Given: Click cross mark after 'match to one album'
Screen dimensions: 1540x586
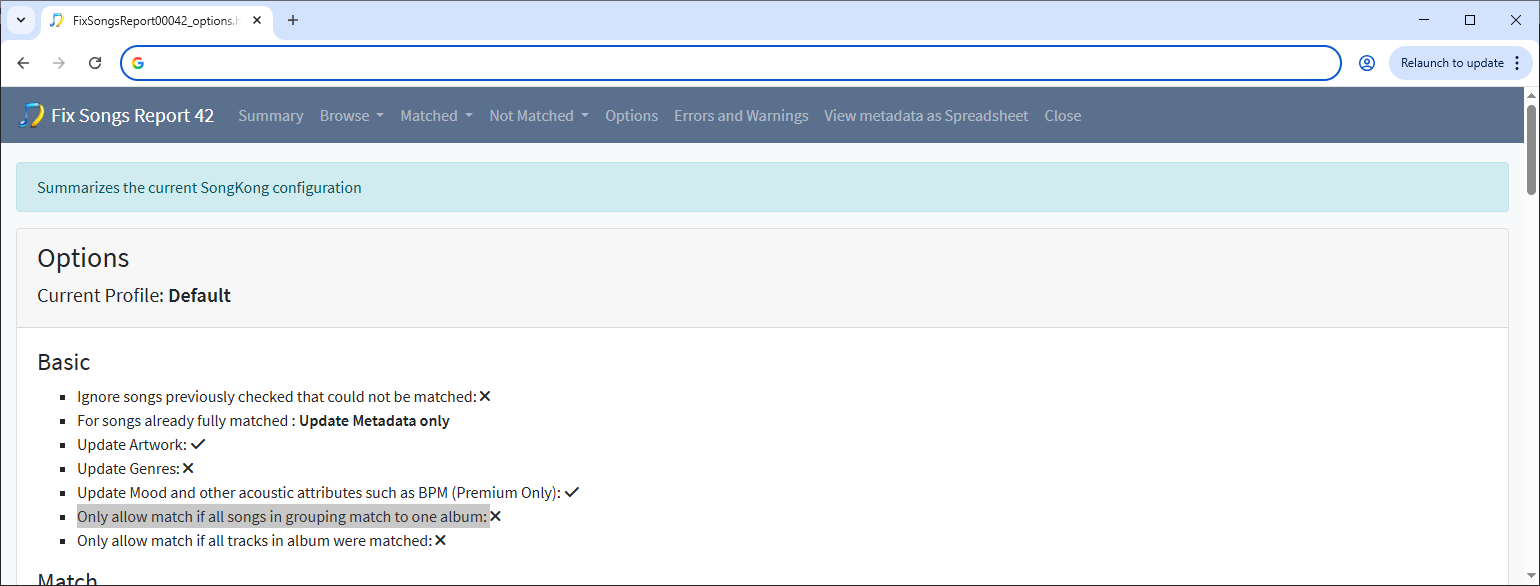Looking at the screenshot, I should pos(495,516).
